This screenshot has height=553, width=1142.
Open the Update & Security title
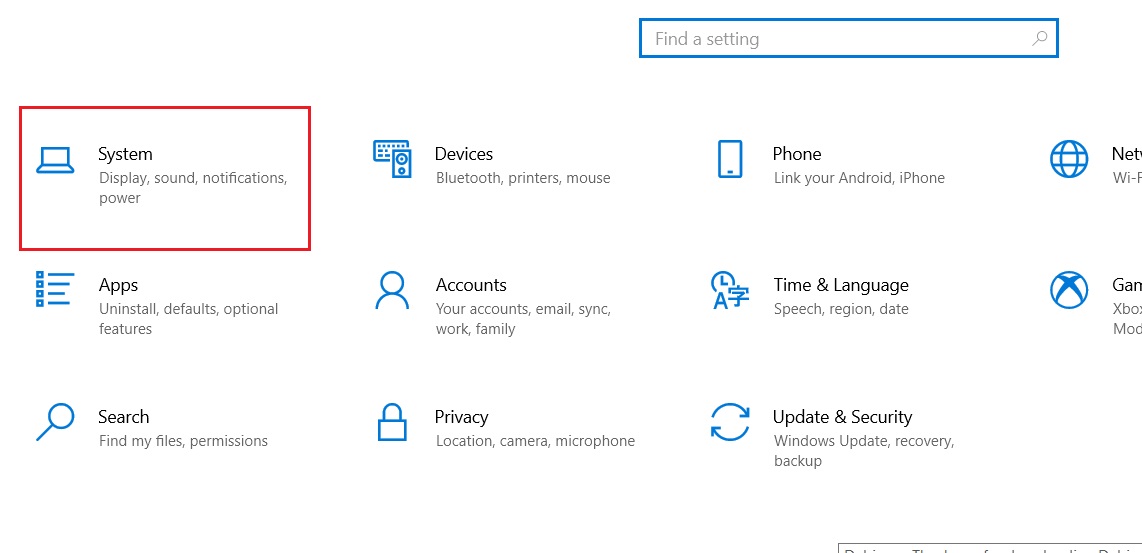pyautogui.click(x=843, y=417)
